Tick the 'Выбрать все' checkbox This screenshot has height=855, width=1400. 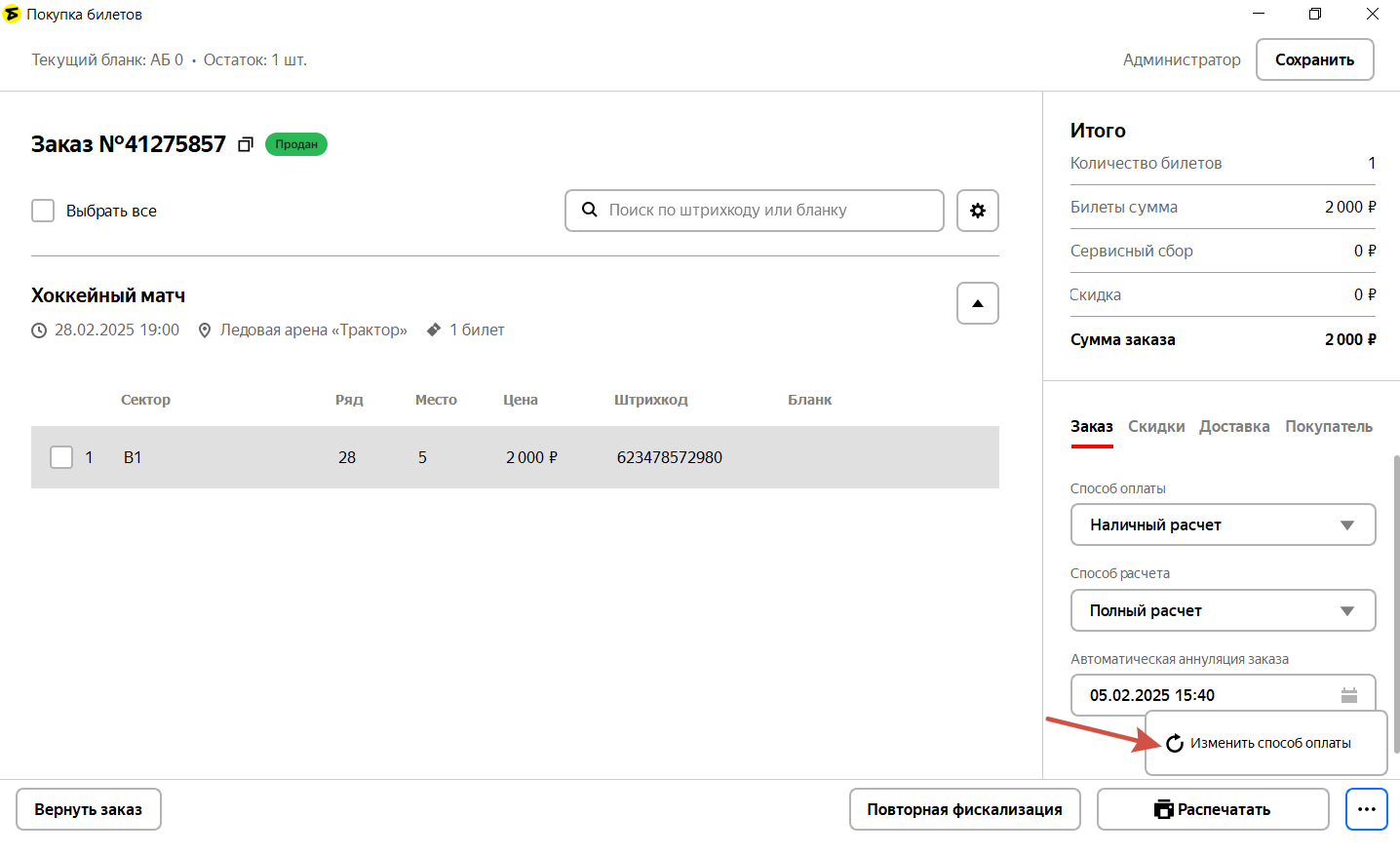coord(43,211)
